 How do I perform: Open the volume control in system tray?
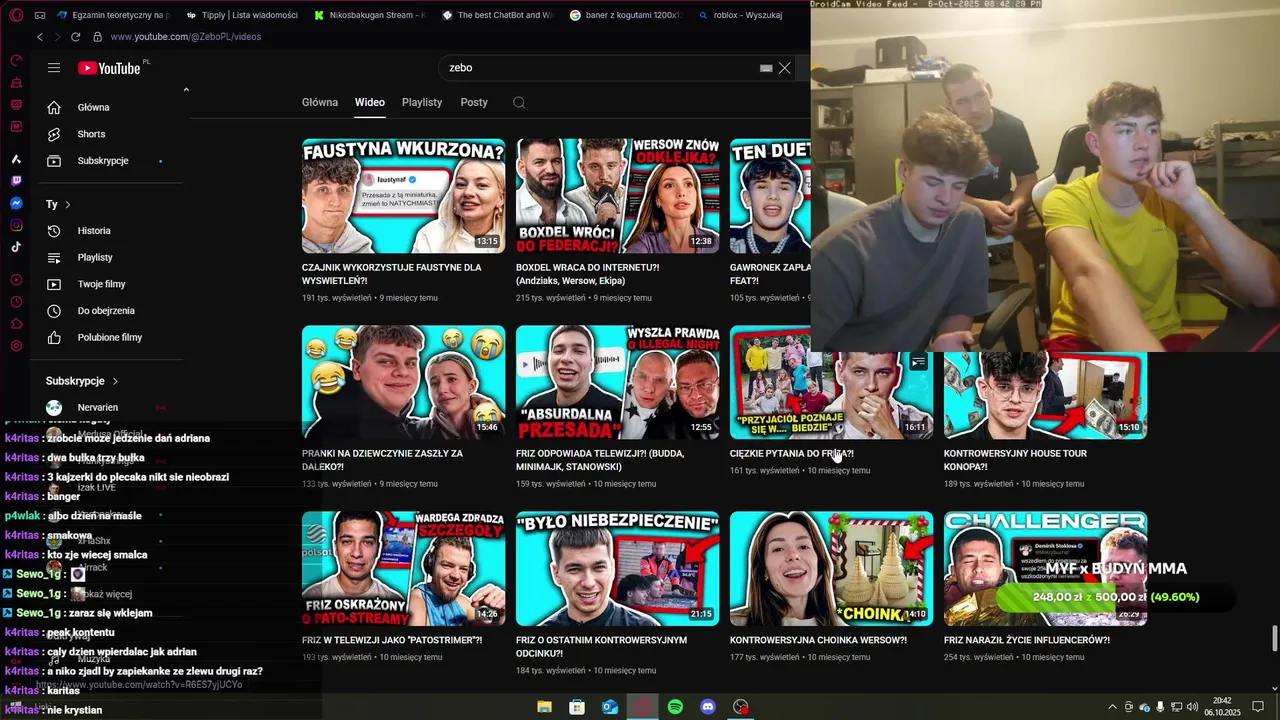click(x=1192, y=707)
